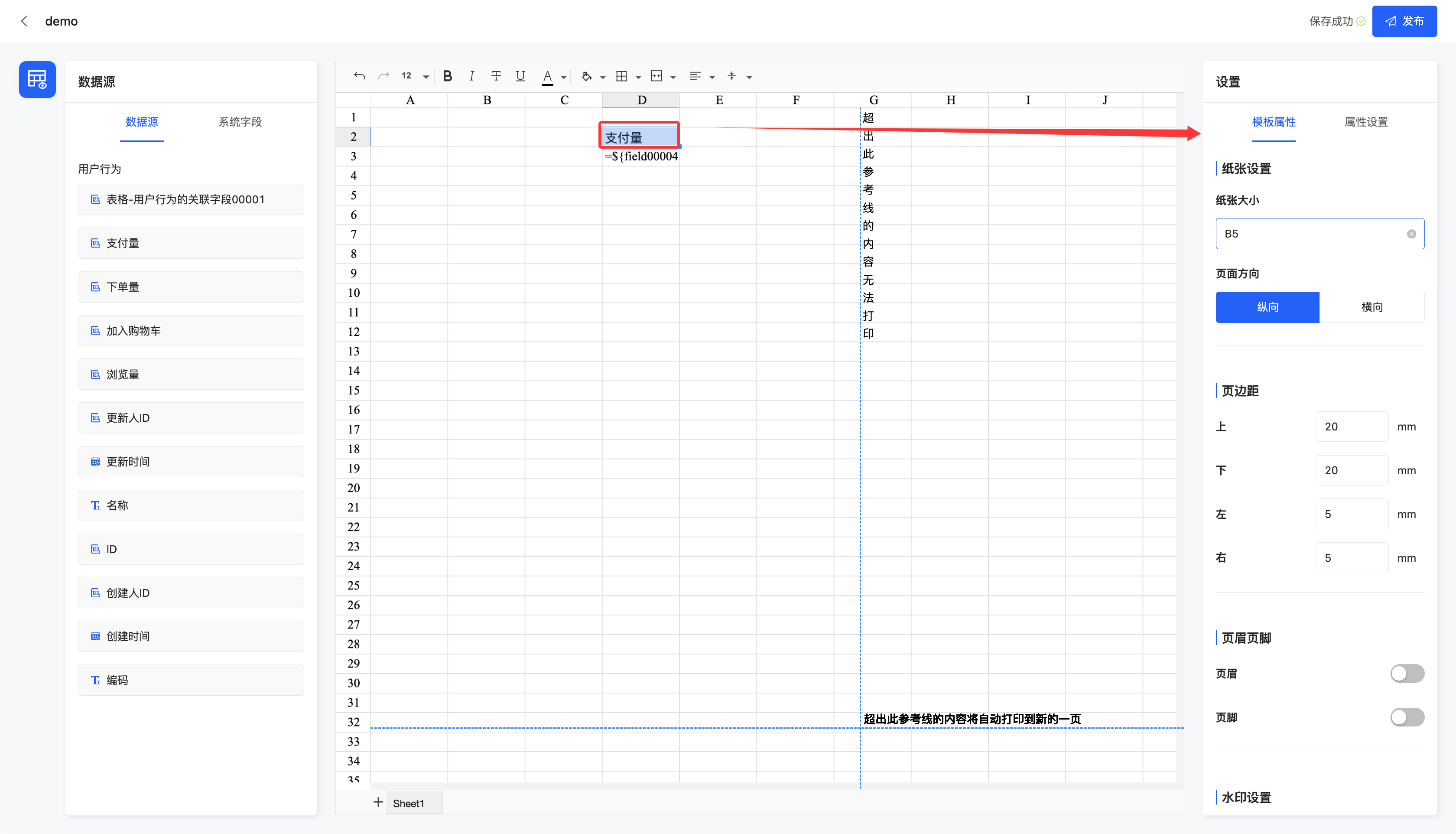Apply strikethrough to the cell
Screen dimensions: 1456x834
[x=496, y=76]
